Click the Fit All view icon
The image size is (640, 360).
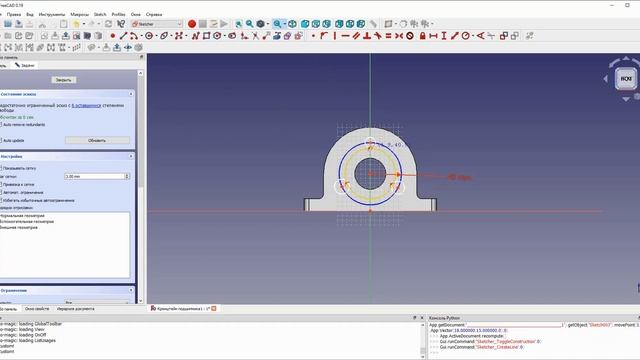[239, 24]
